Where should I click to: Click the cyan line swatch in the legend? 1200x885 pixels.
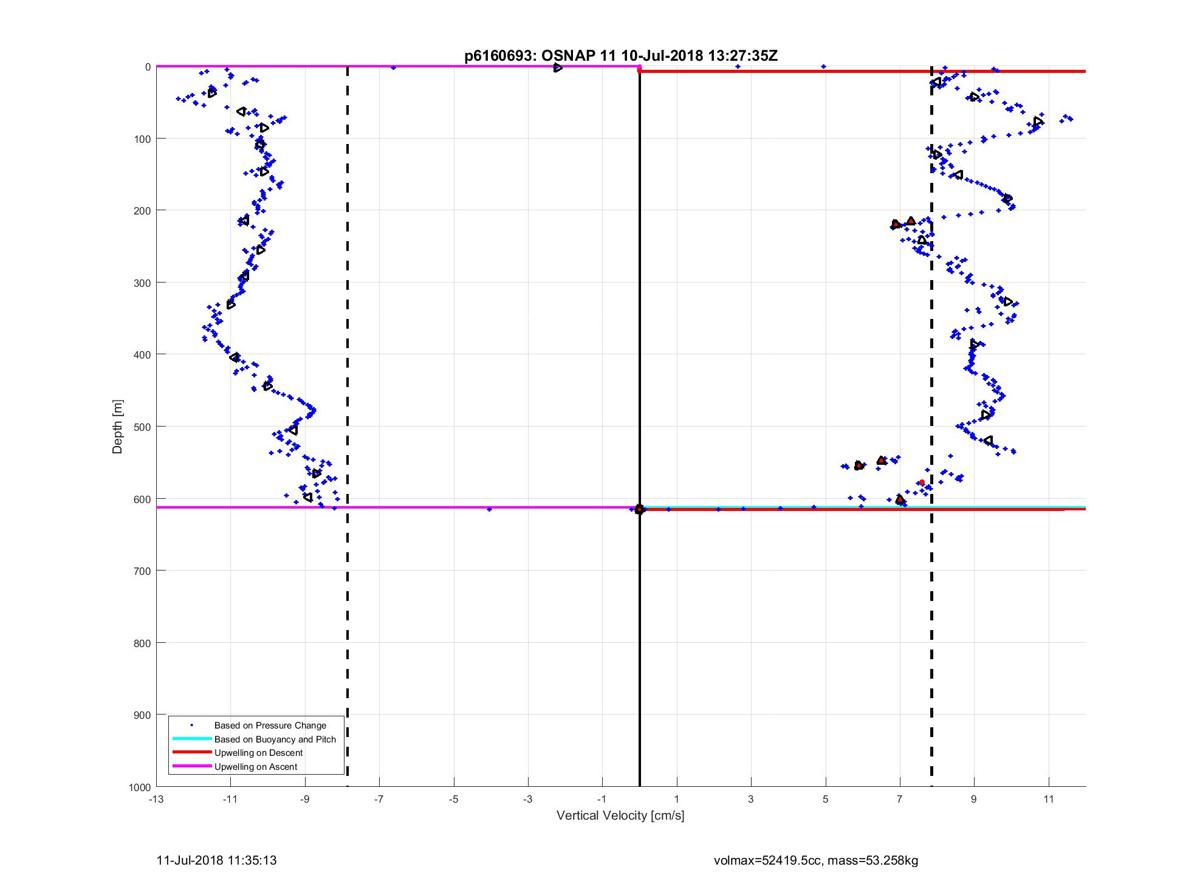click(x=191, y=739)
